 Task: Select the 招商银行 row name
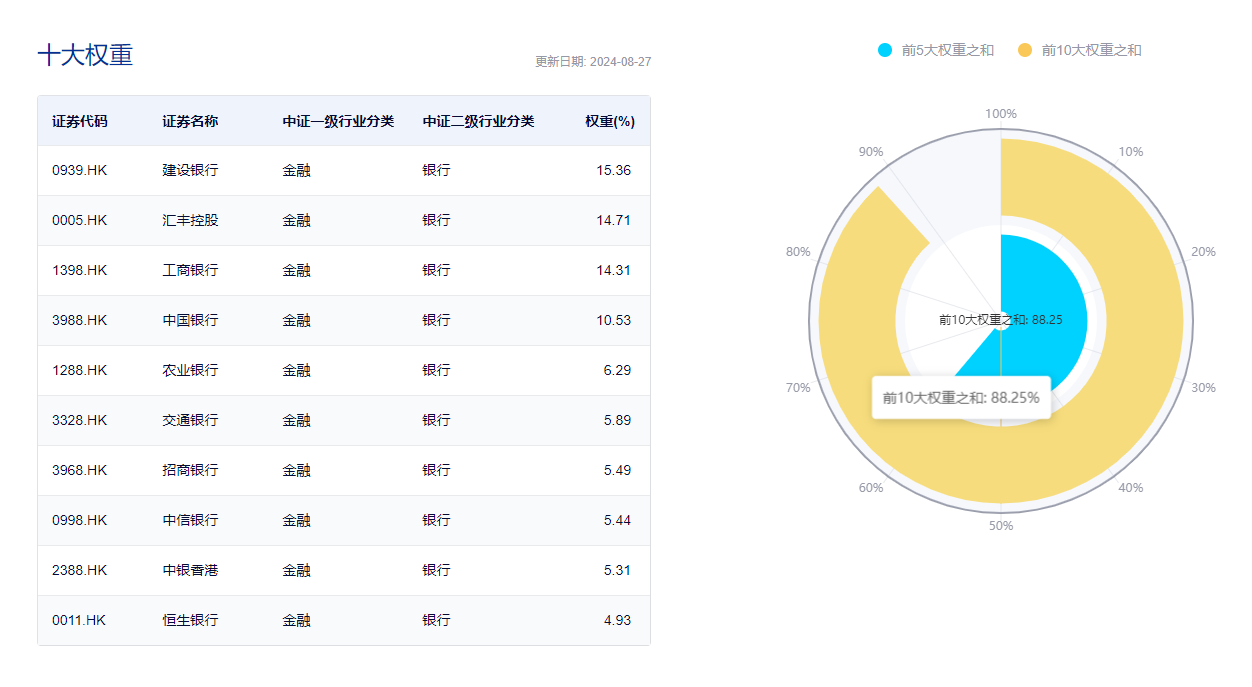pyautogui.click(x=190, y=470)
